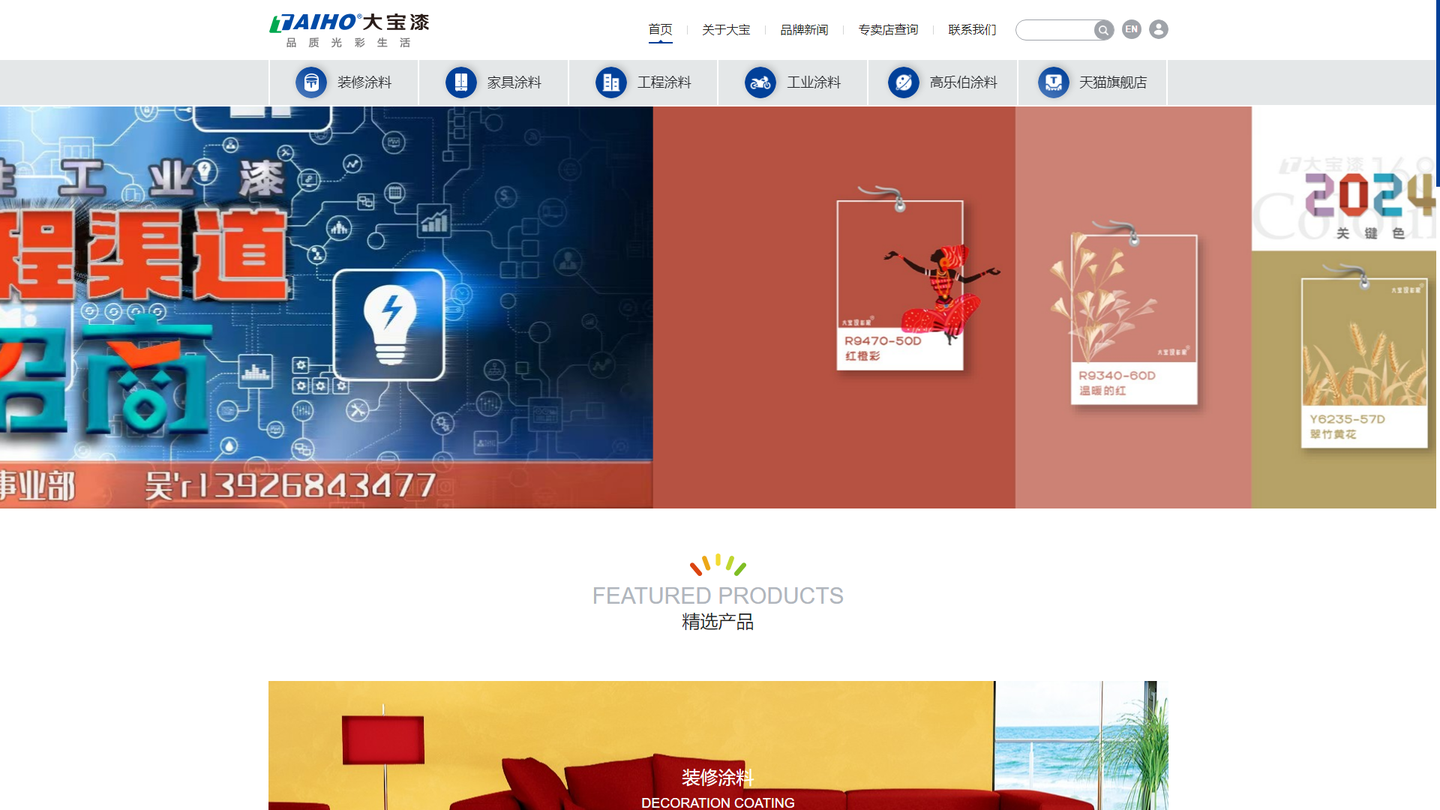Select the Y6235-57D color card

(1364, 362)
